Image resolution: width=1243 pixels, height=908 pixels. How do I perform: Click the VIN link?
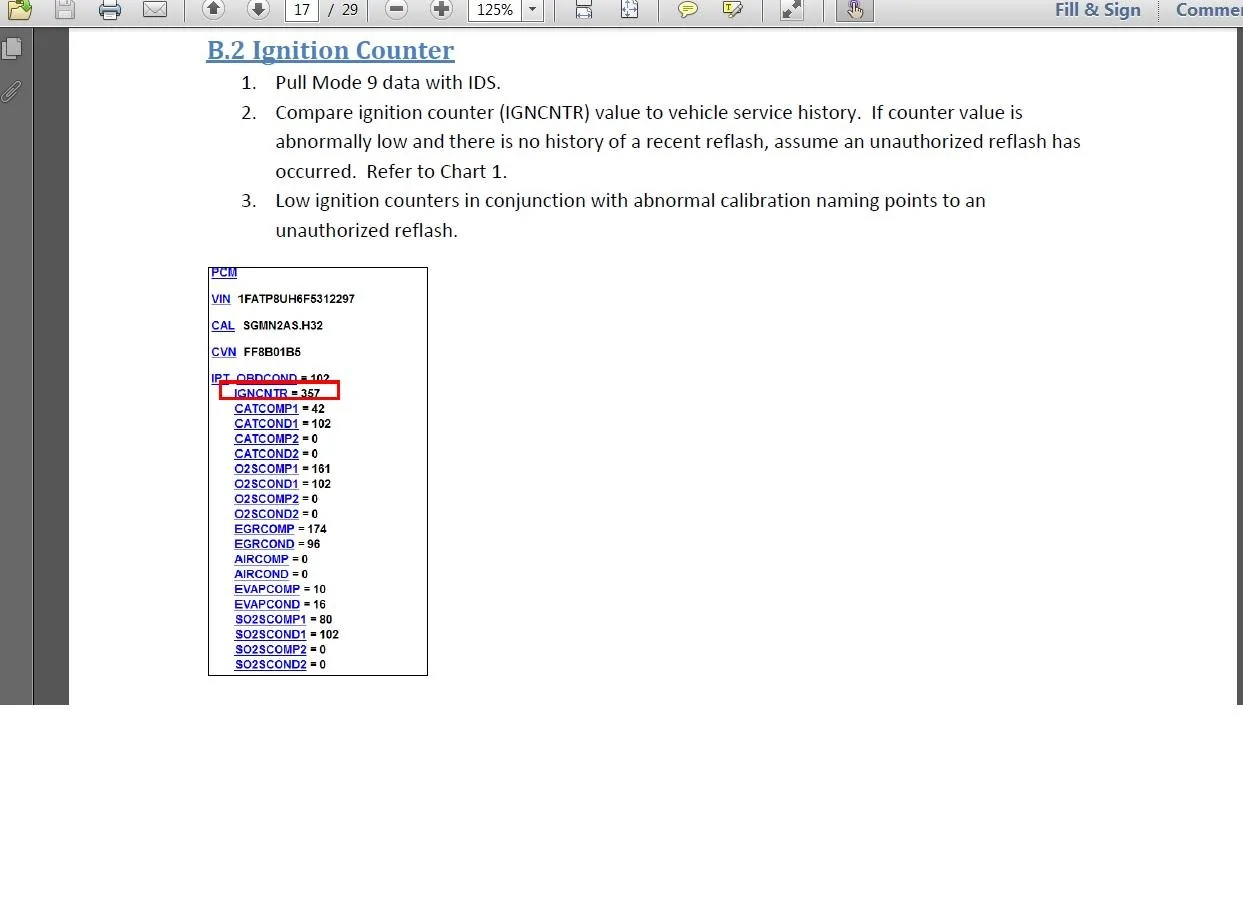221,299
